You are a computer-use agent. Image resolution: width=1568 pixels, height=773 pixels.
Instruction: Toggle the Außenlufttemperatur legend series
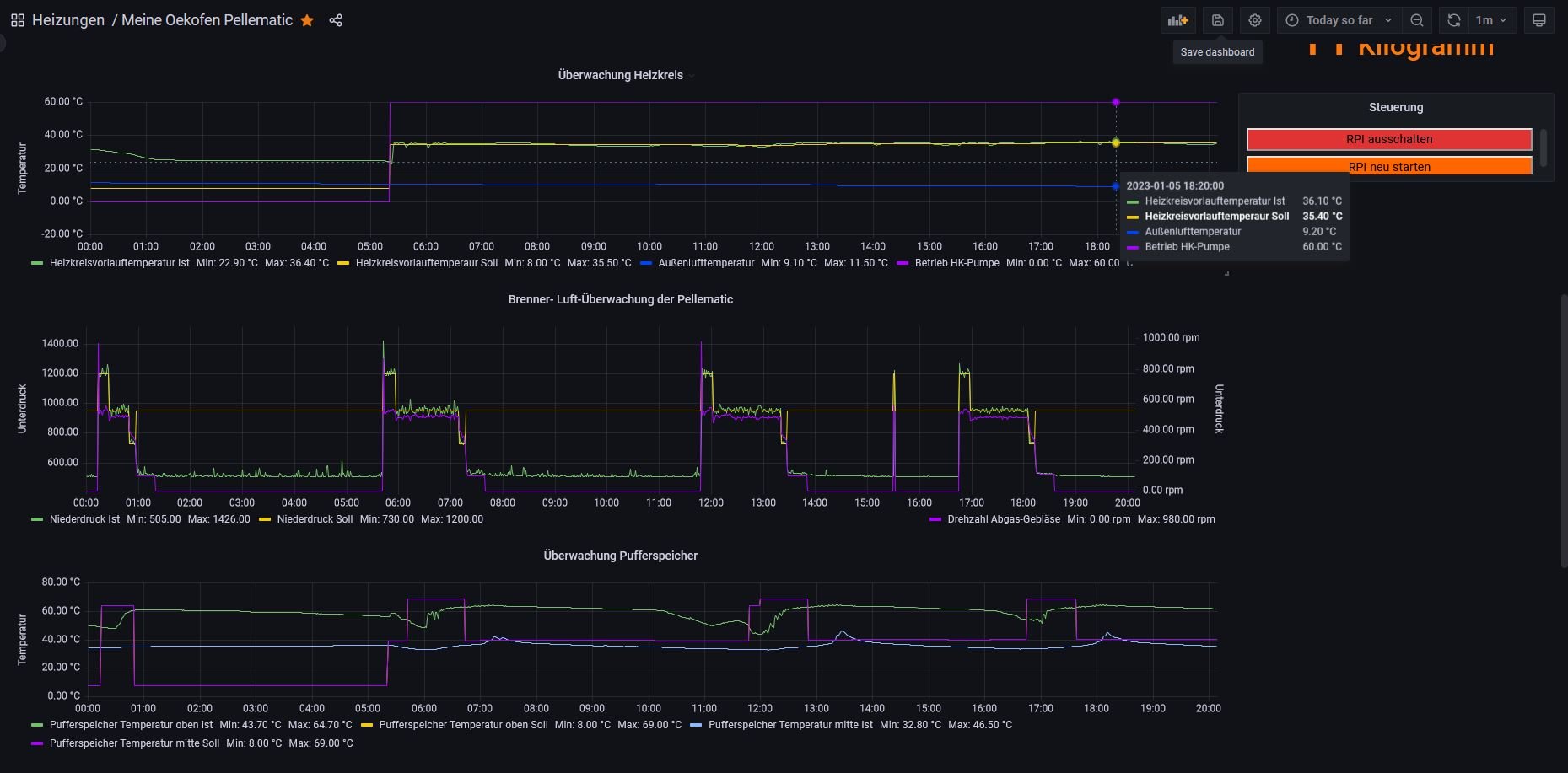705,263
